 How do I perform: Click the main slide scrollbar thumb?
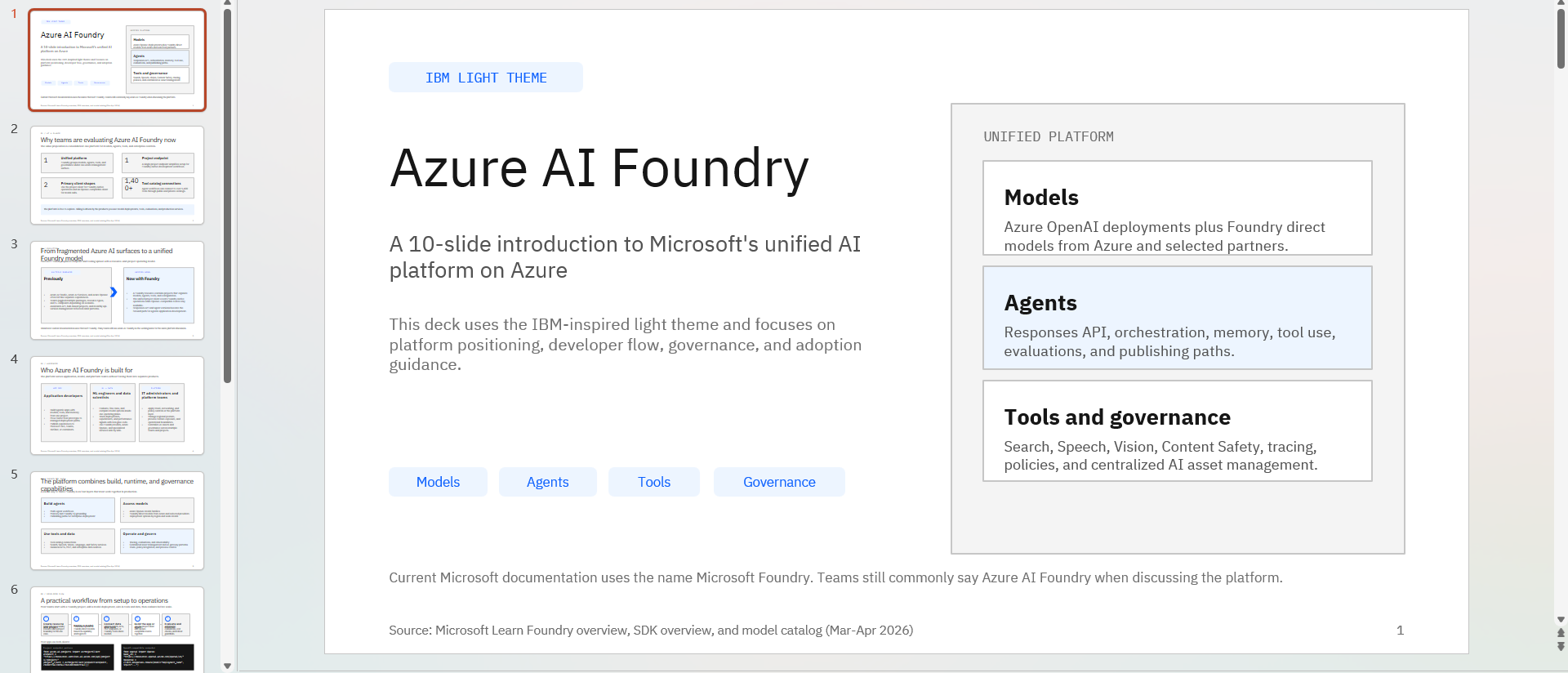[1561, 37]
